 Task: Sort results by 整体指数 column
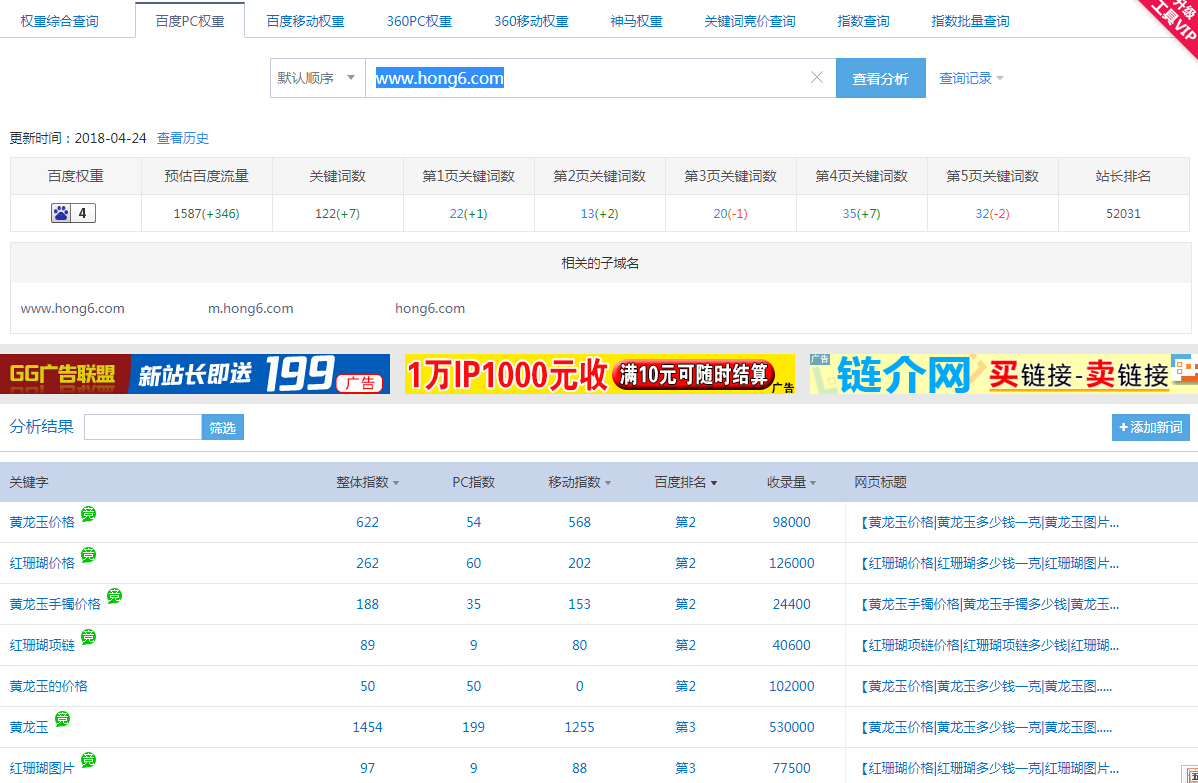(x=367, y=482)
